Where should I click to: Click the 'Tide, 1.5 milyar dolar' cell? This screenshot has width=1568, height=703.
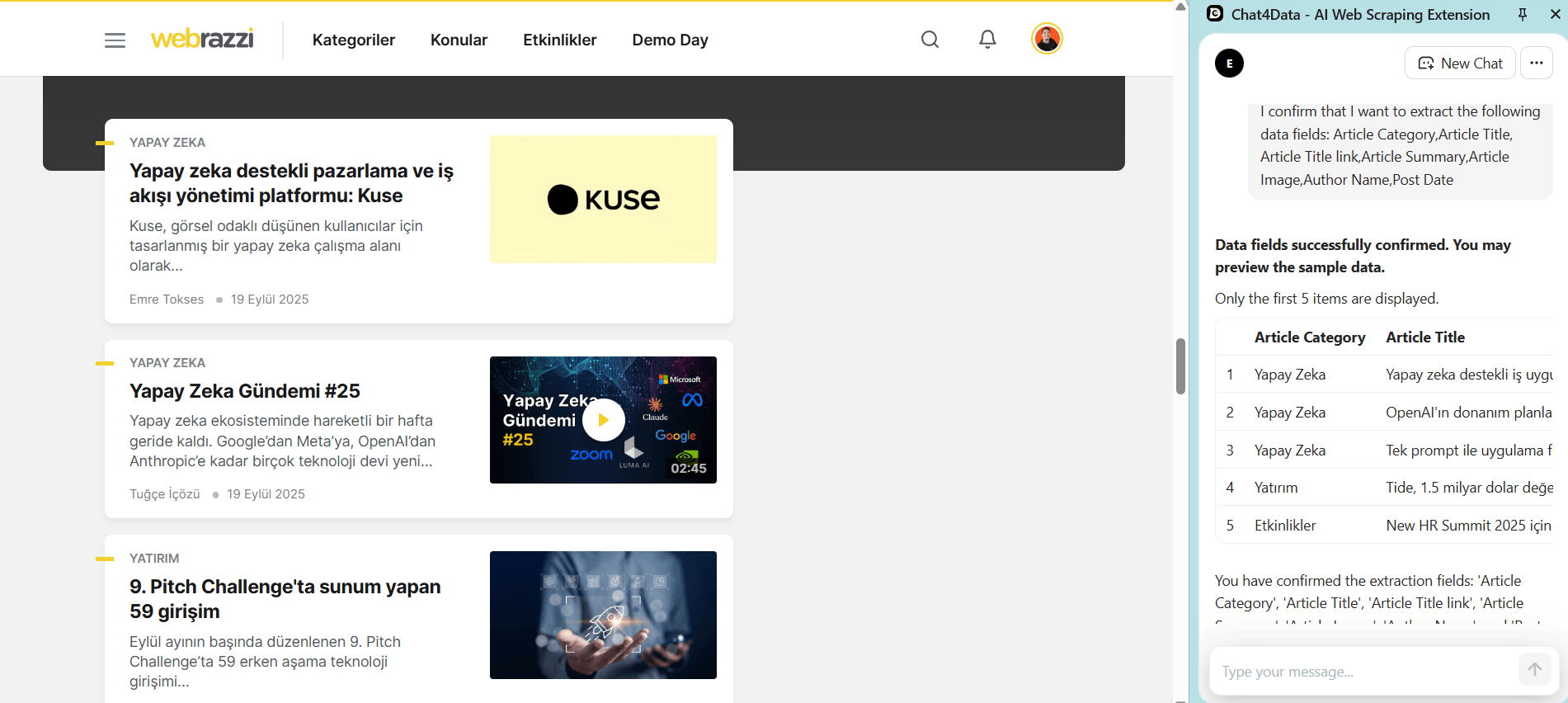(1469, 488)
